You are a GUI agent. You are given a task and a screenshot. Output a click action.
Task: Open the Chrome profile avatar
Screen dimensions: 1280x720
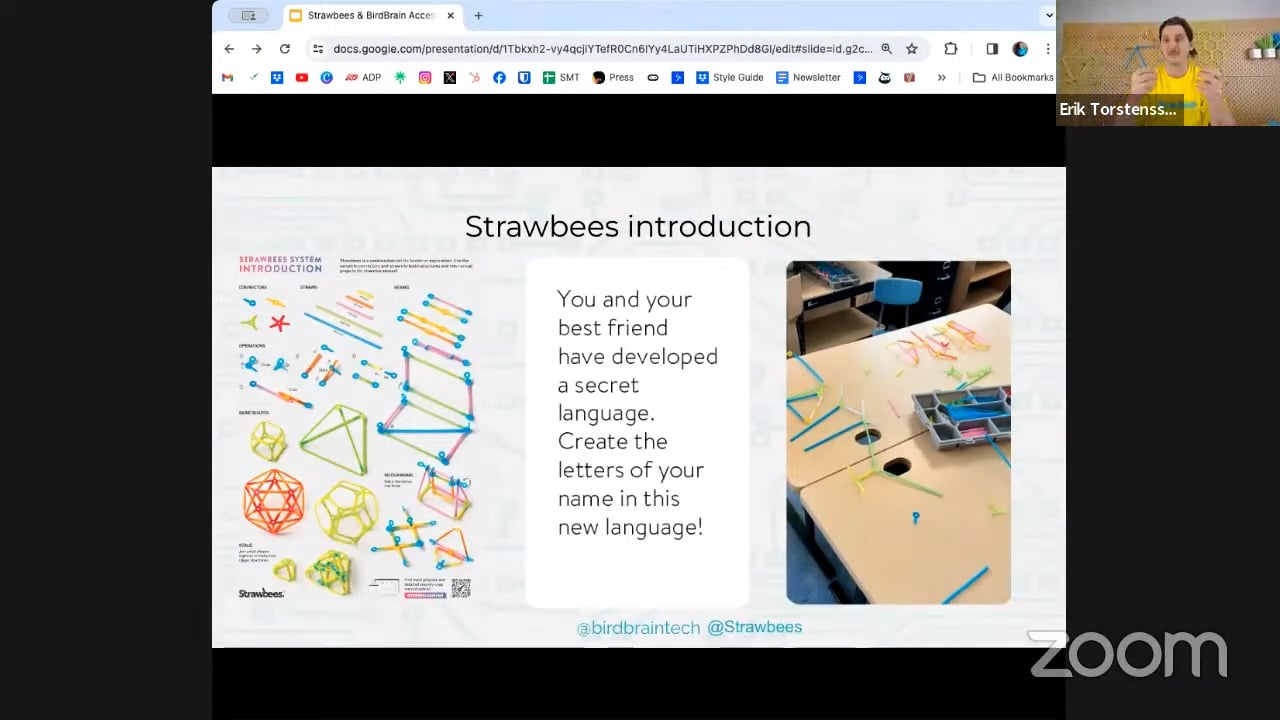coord(1020,48)
